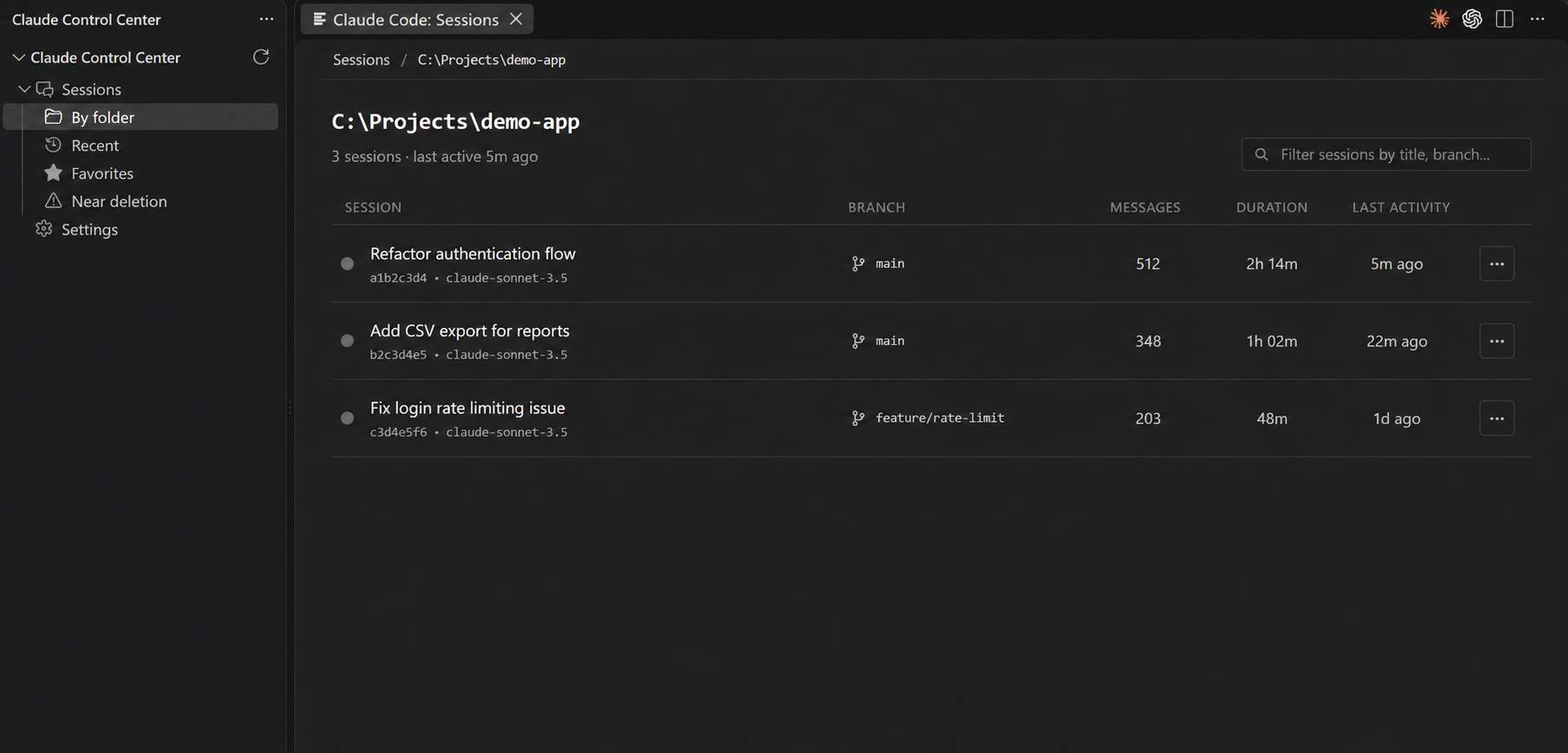Click the warning triangle icon beside Near deletion
1568x753 pixels.
54,200
